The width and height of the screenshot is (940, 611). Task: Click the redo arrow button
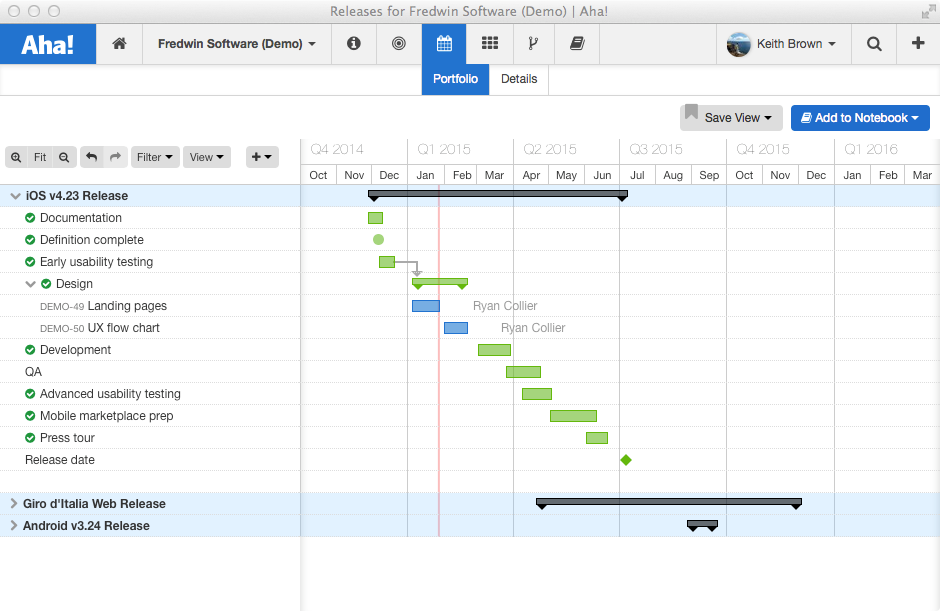point(115,157)
